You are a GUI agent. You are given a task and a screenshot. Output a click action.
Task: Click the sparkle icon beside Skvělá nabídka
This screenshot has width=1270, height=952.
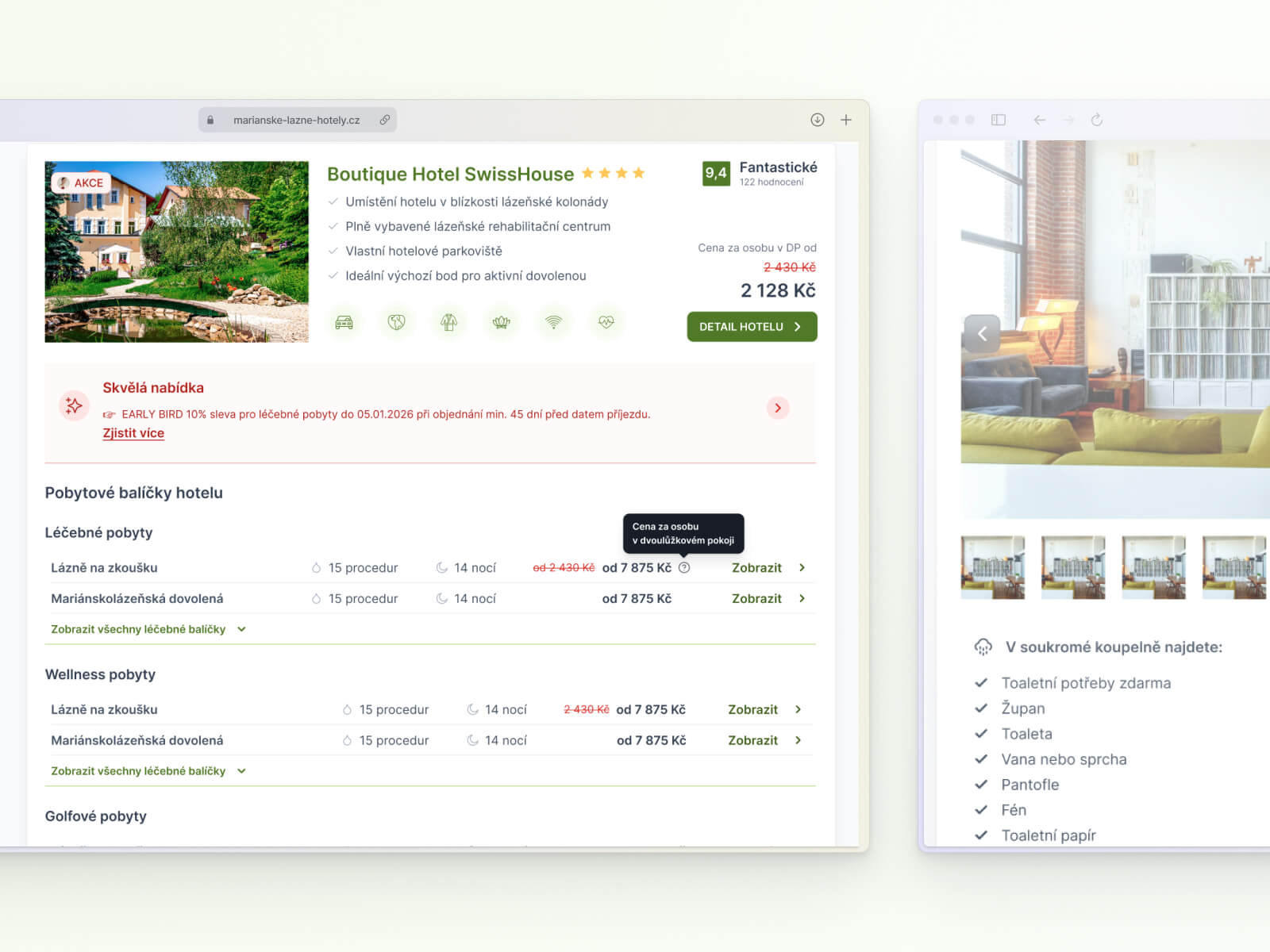[x=74, y=406]
